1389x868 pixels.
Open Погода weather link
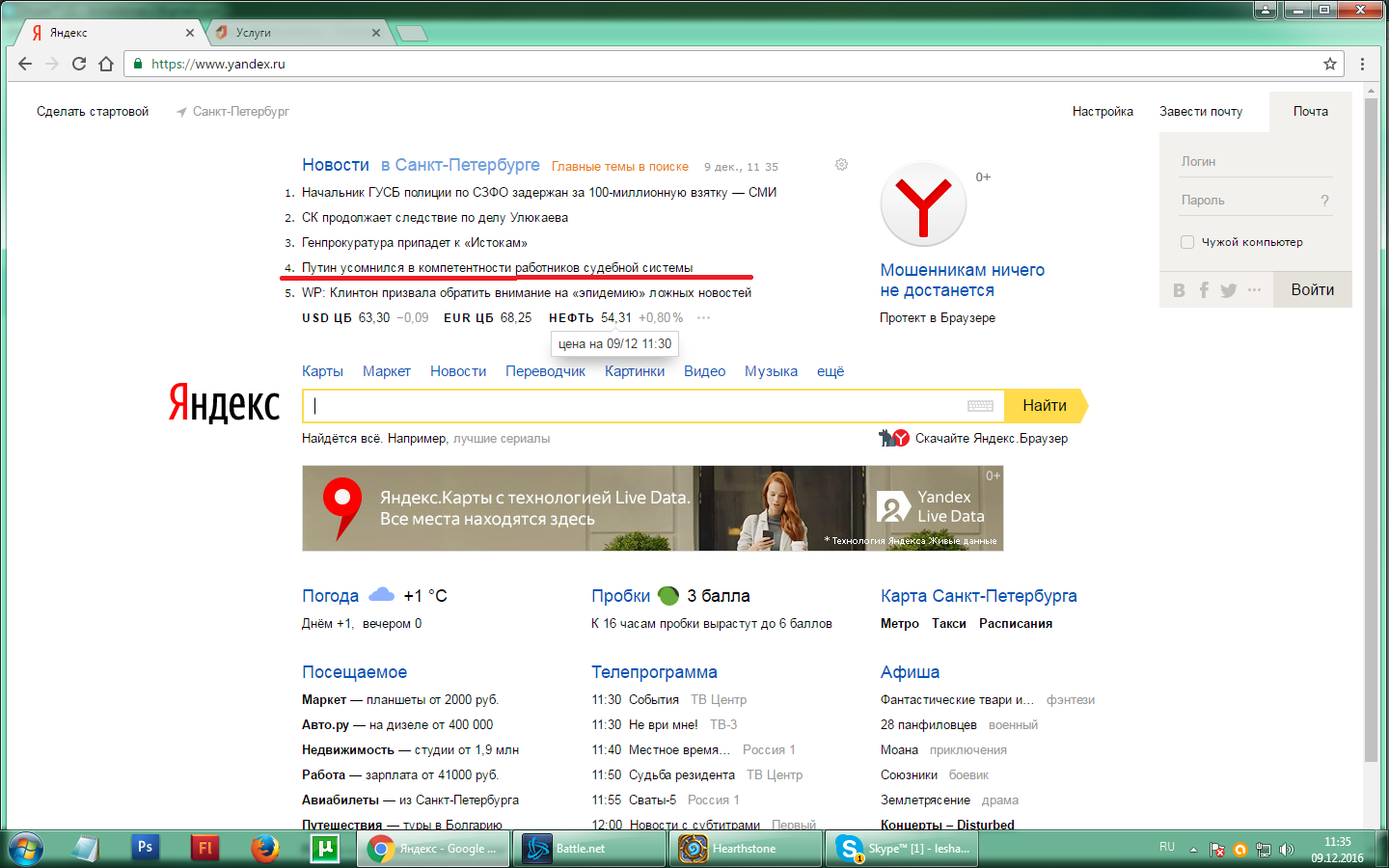coord(330,596)
